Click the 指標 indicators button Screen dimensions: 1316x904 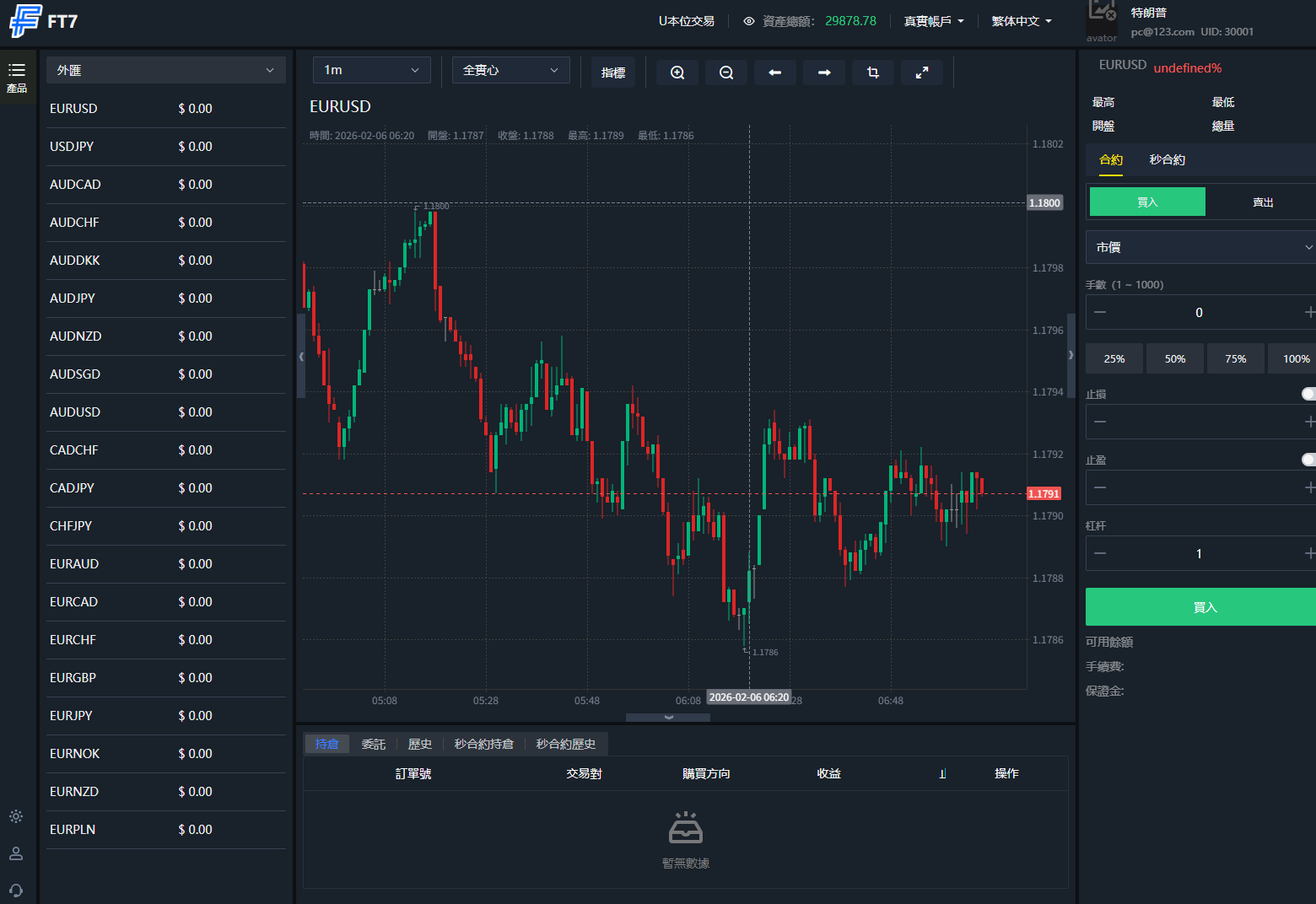(613, 73)
